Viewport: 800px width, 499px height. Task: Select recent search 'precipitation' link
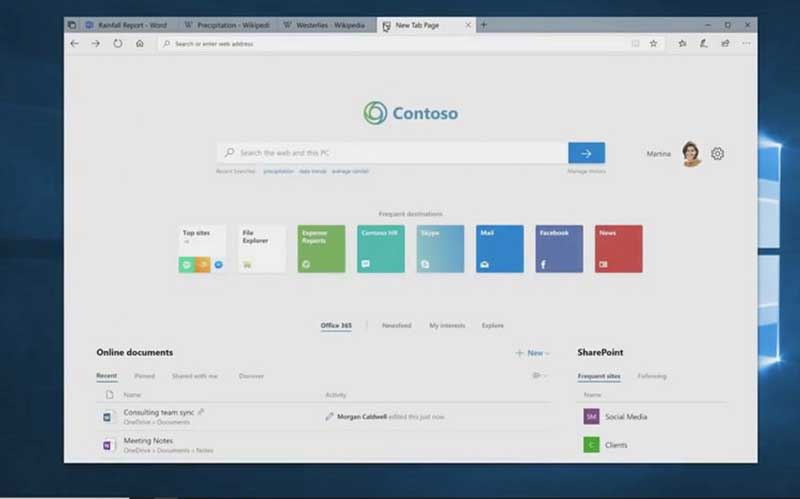(279, 171)
